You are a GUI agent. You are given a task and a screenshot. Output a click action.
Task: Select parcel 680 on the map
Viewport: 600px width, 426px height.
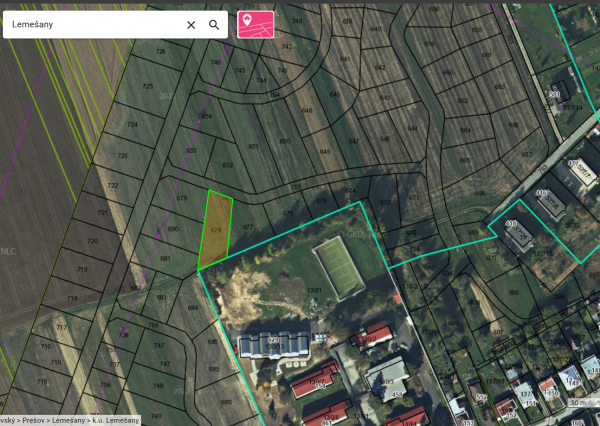(173, 229)
